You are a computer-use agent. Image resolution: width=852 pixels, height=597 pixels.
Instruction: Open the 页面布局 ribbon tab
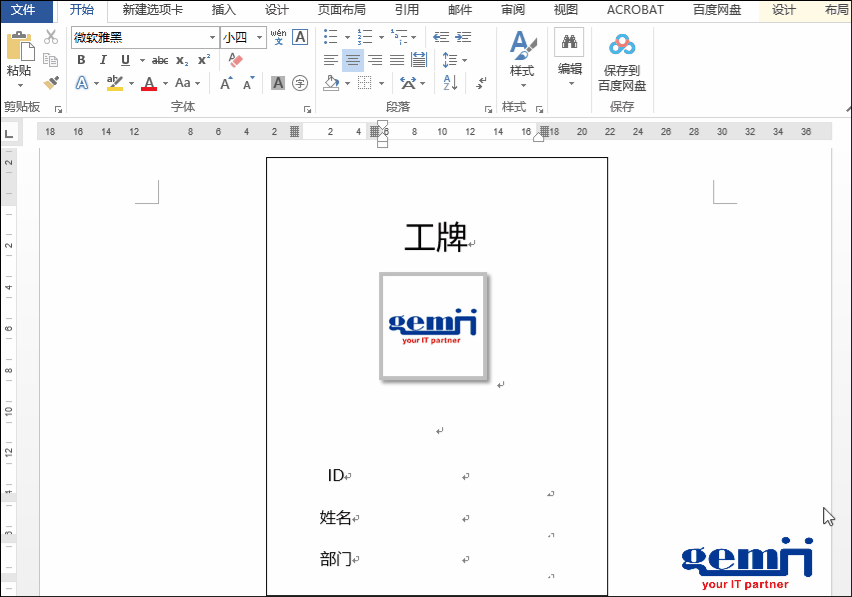[341, 10]
